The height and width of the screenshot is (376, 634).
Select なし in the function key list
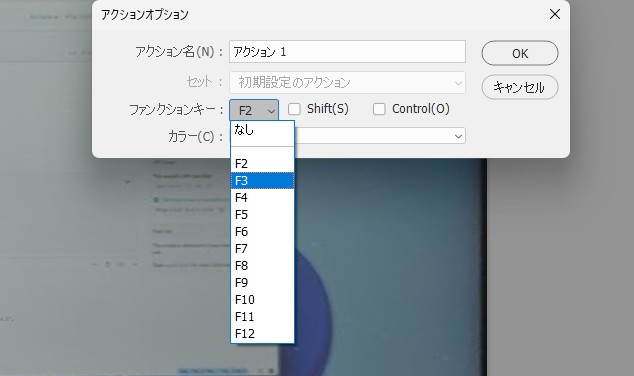click(x=262, y=130)
